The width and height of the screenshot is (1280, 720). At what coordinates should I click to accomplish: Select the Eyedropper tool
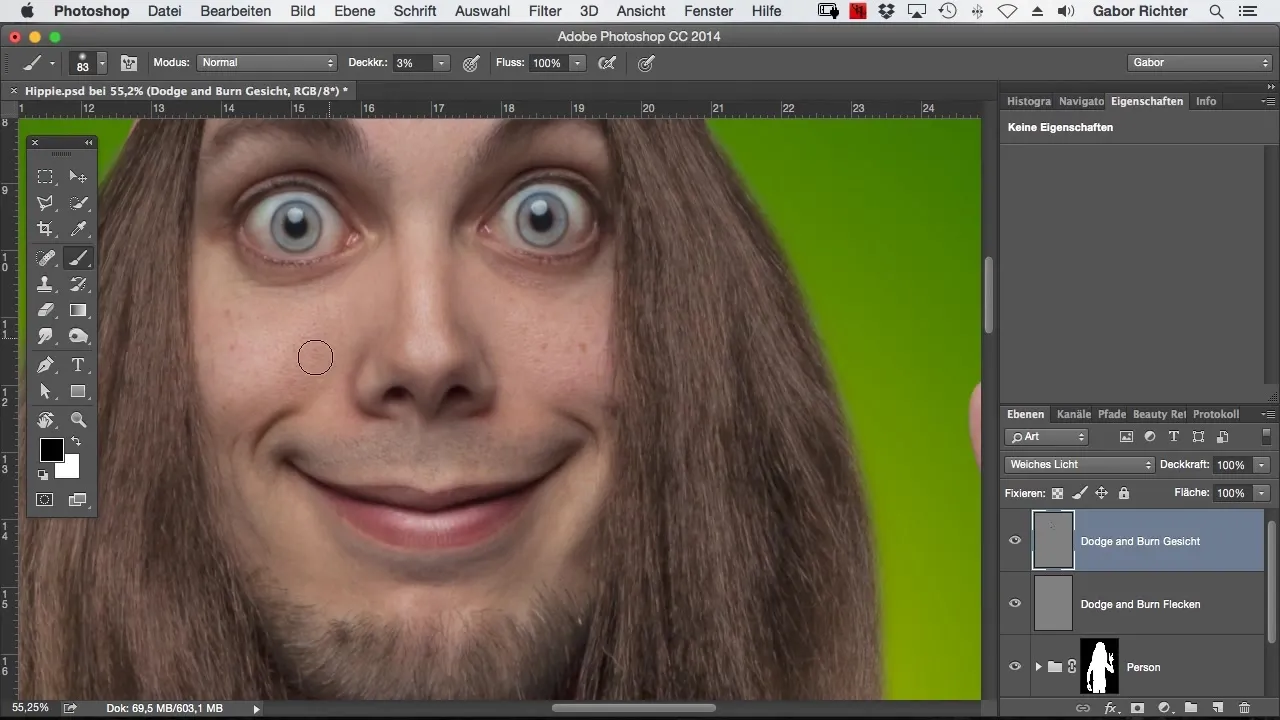click(78, 229)
